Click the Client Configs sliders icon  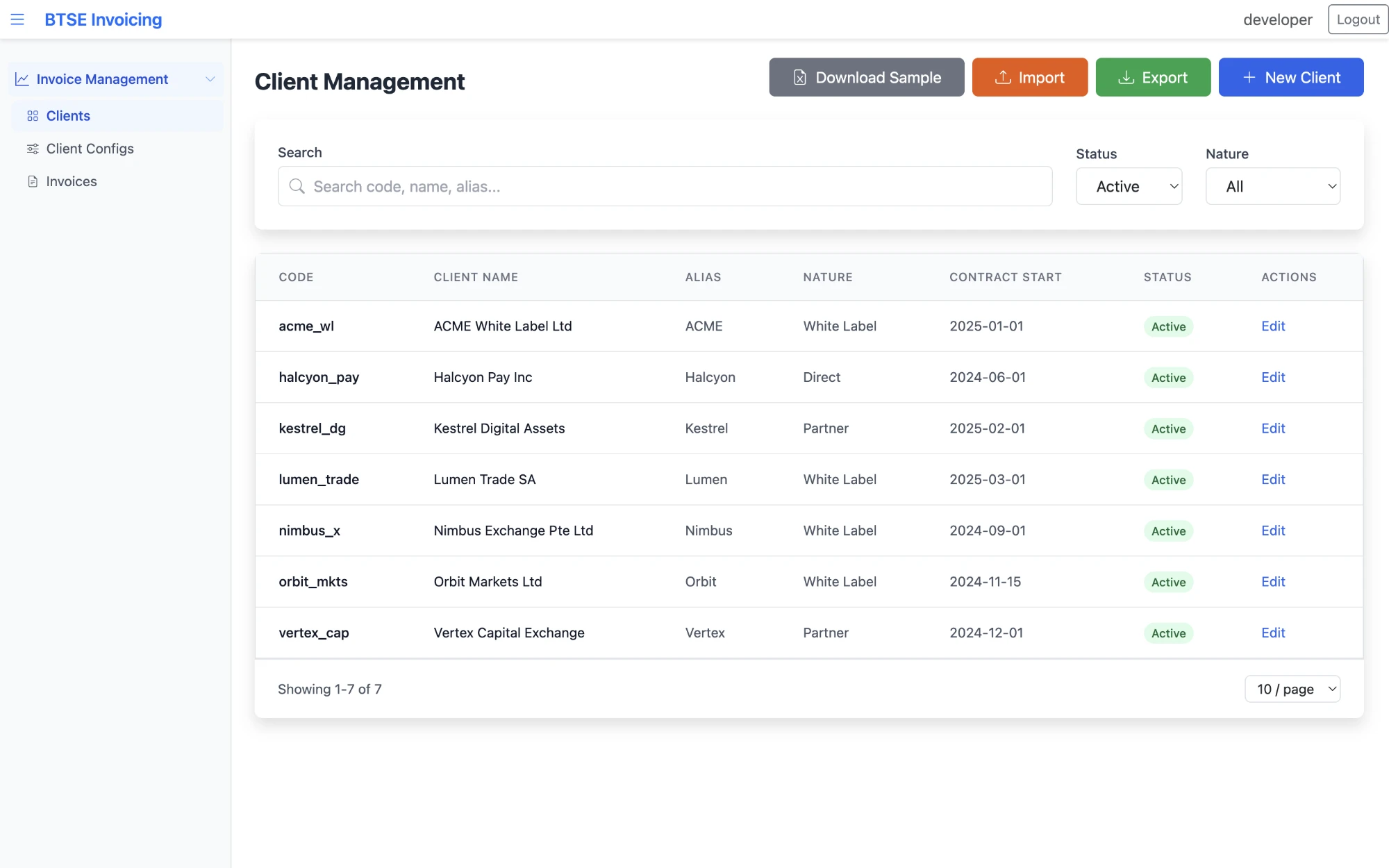pyautogui.click(x=33, y=149)
